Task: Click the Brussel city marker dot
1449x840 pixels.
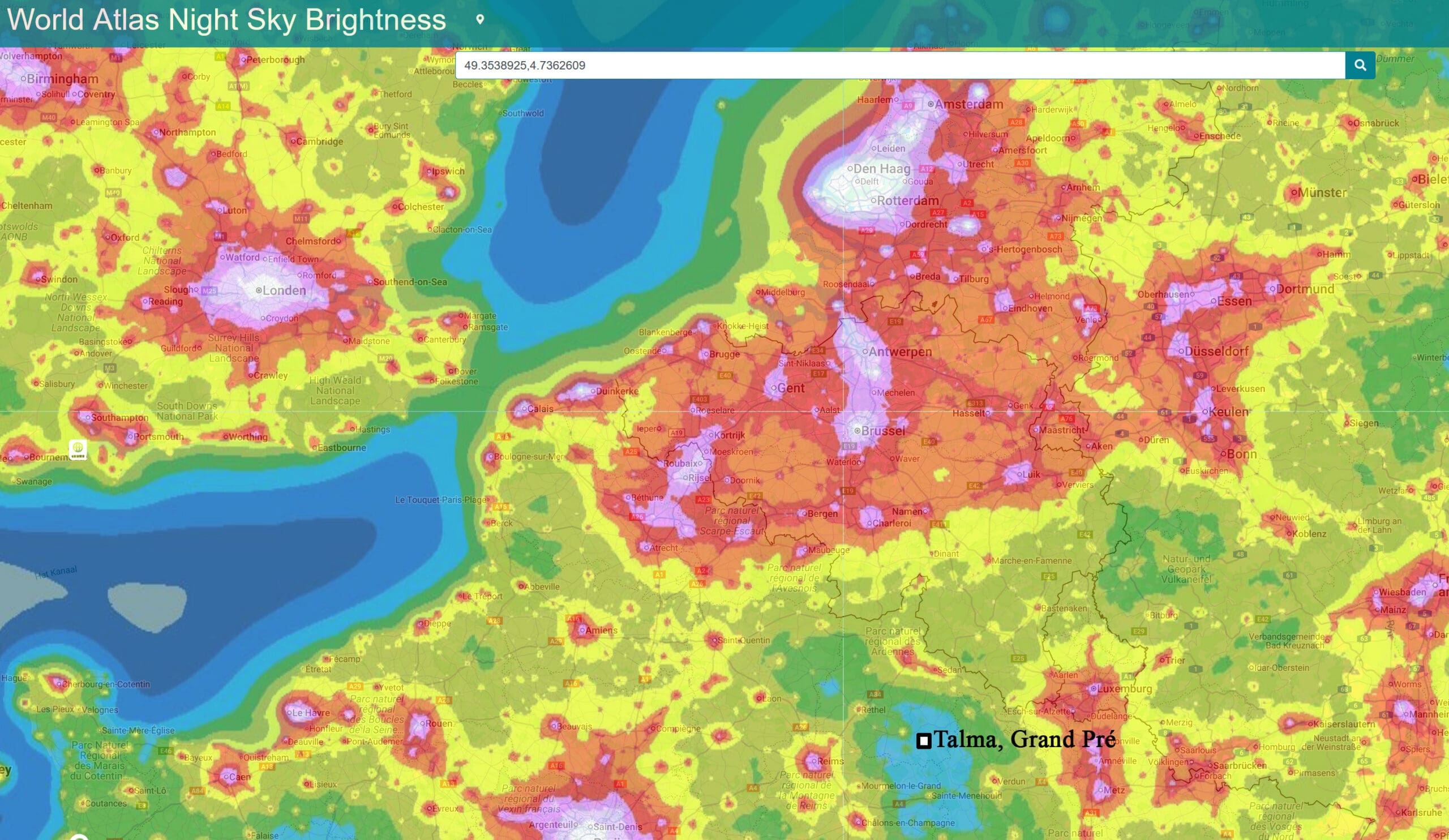Action: coord(857,431)
